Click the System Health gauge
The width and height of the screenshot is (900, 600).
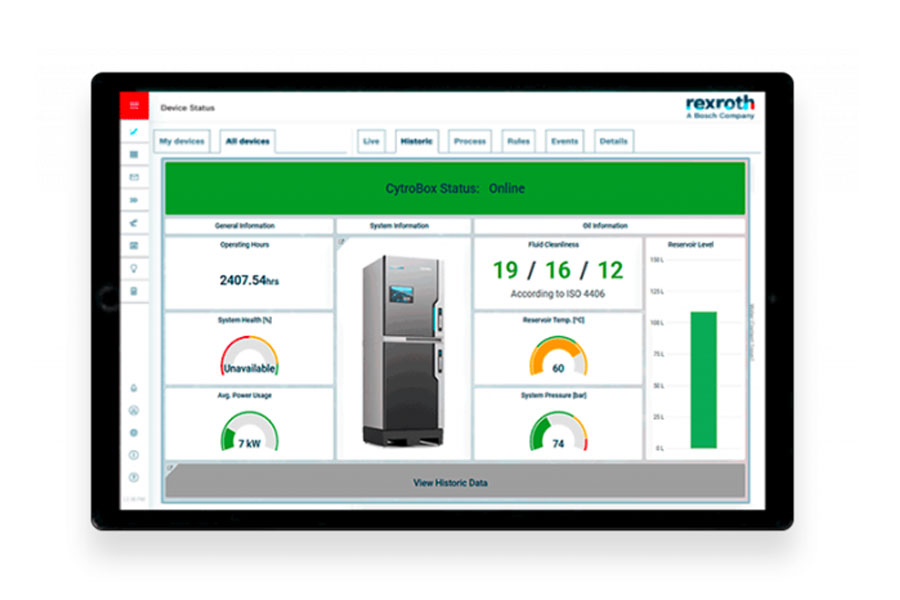tap(250, 355)
